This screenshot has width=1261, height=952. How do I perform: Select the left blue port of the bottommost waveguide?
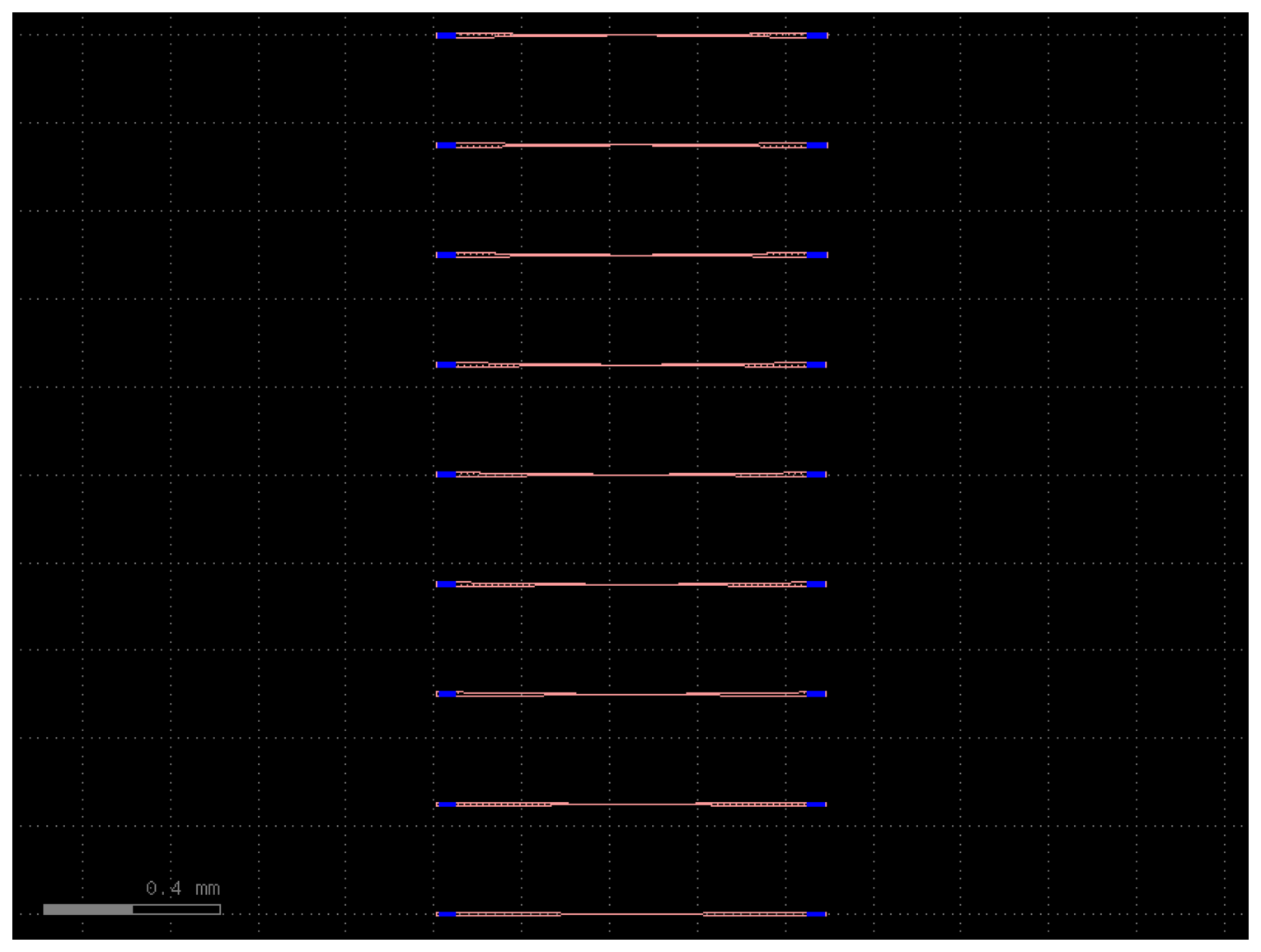(x=446, y=914)
